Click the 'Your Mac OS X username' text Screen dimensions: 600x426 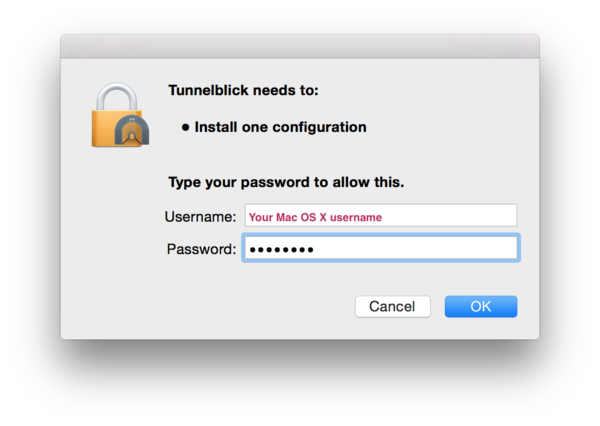315,217
